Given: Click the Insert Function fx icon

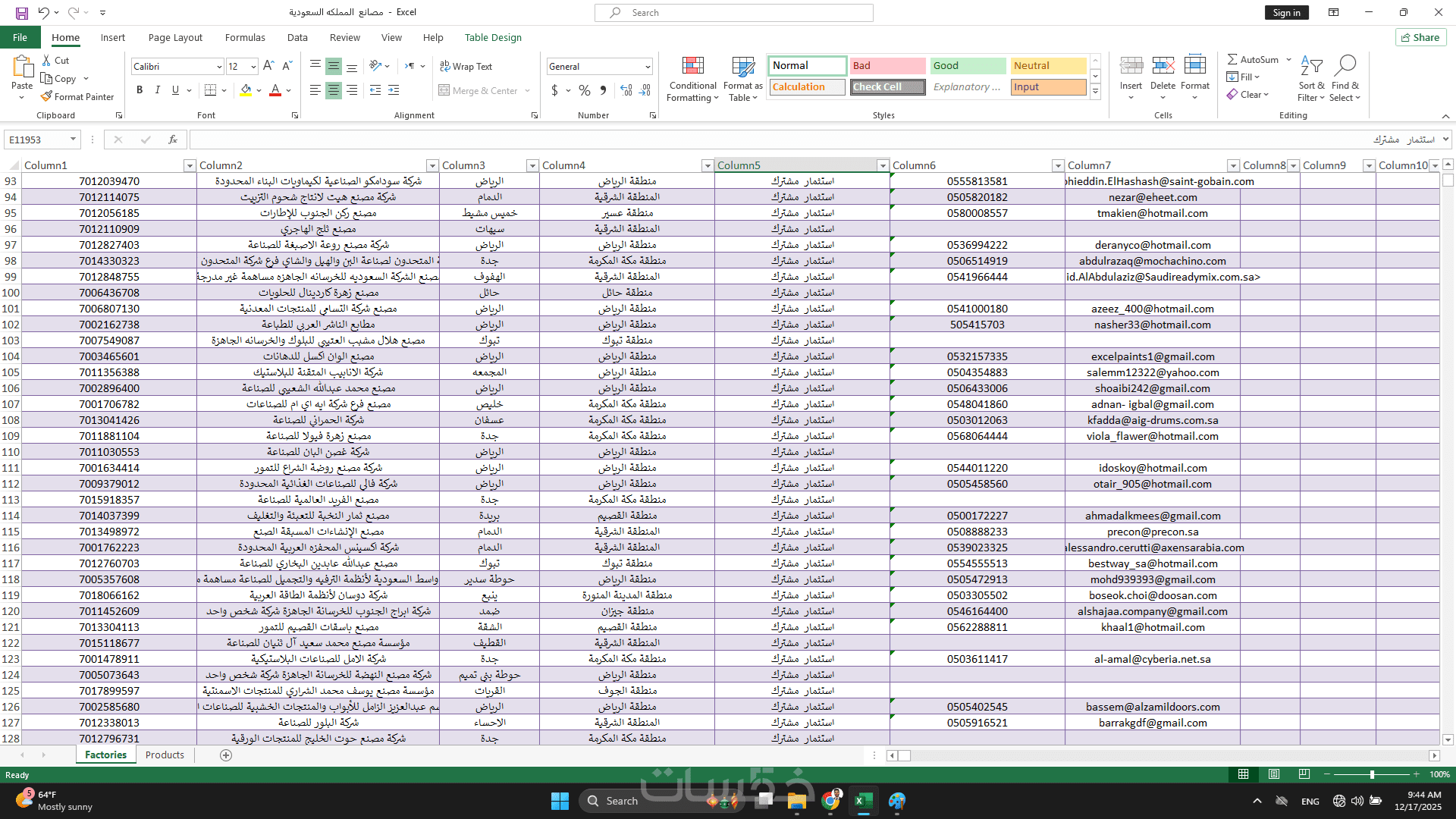Looking at the screenshot, I should (x=173, y=140).
